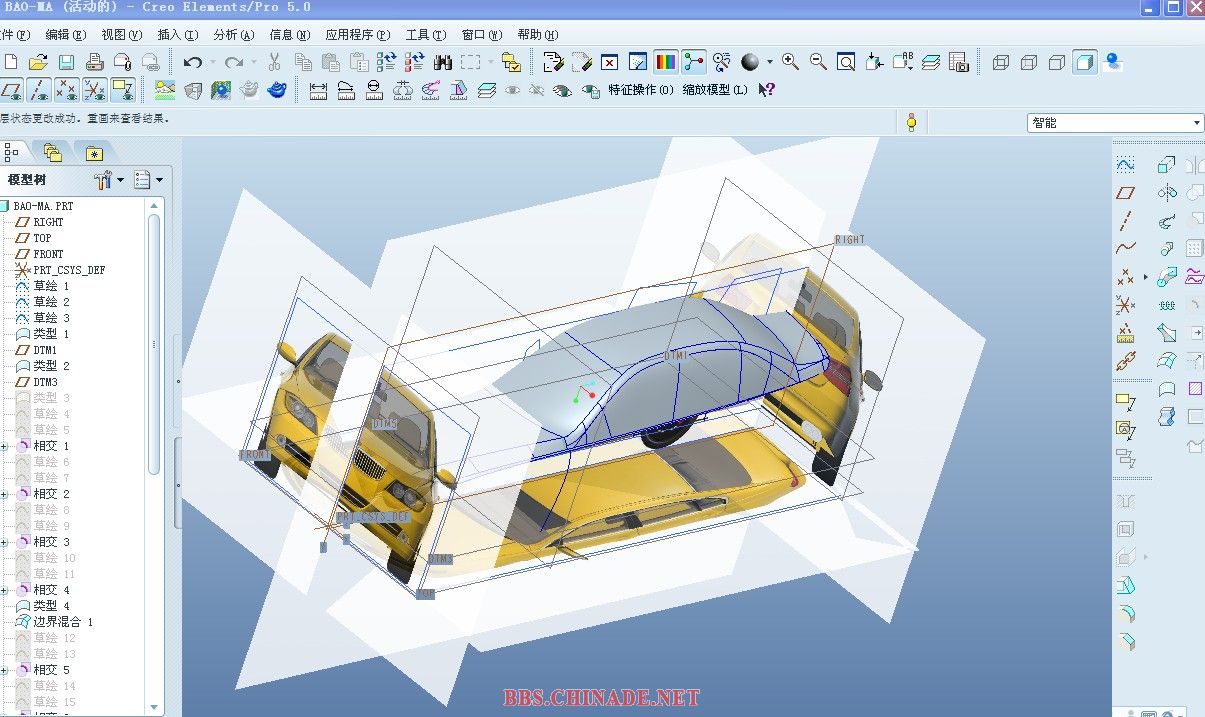The image size is (1205, 717).
Task: Open the 编辑 menu
Action: 64,34
